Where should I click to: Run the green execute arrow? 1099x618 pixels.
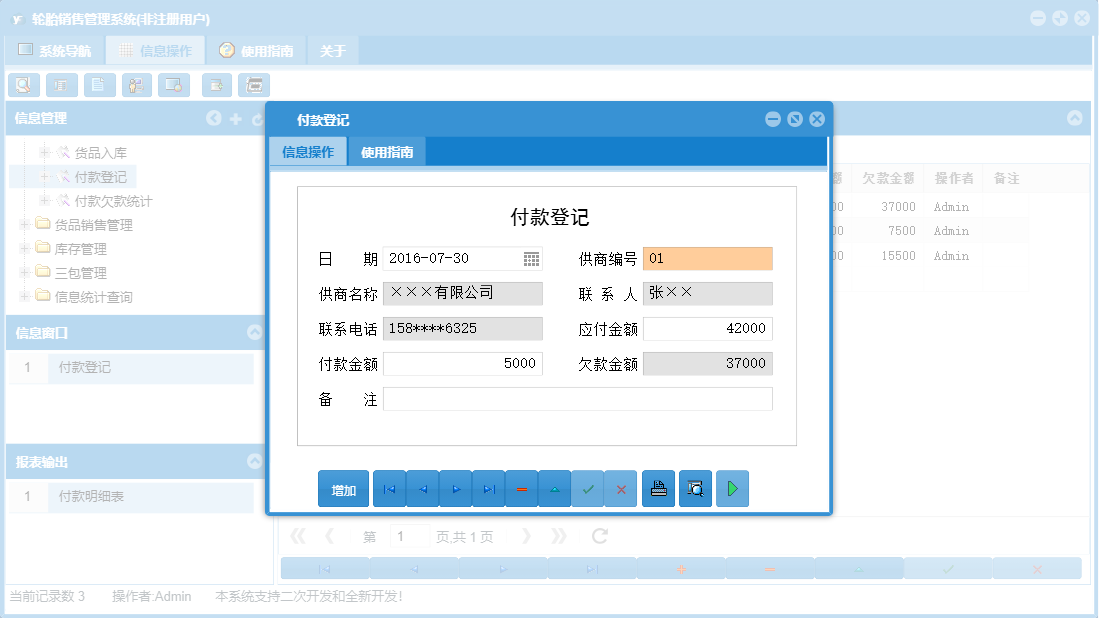[x=732, y=489]
